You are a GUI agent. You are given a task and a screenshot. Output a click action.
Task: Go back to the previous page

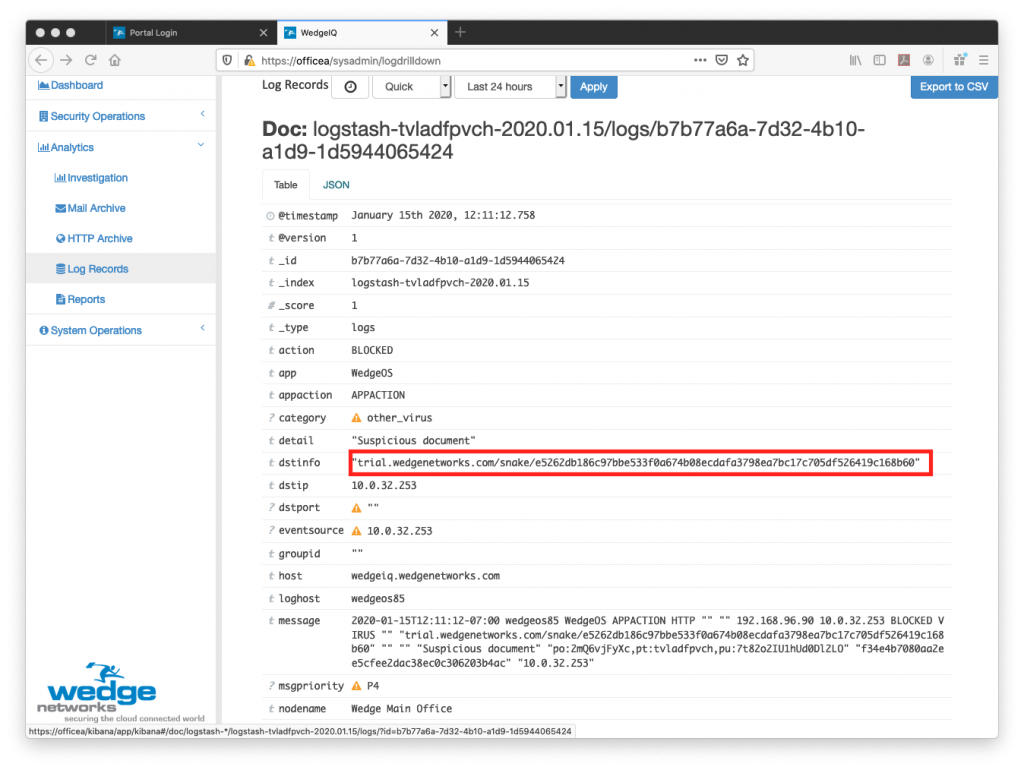pos(41,60)
